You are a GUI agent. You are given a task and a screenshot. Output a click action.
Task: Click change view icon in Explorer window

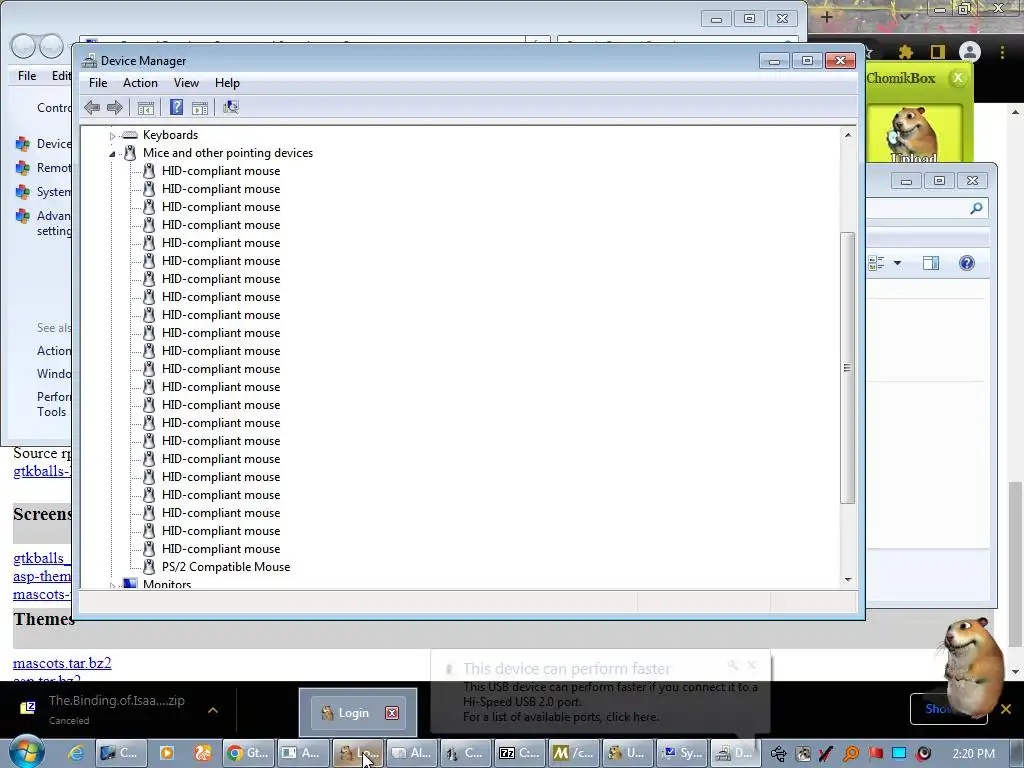tap(876, 263)
